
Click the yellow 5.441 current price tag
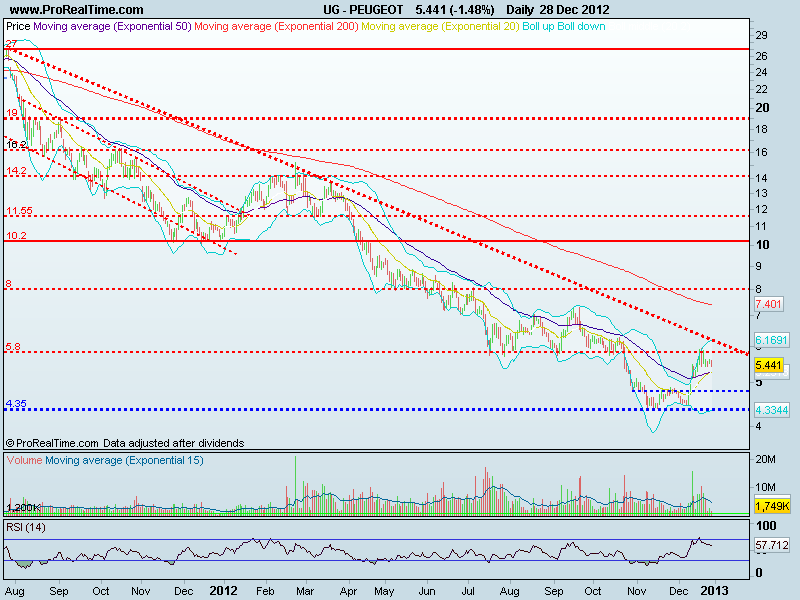(768, 365)
